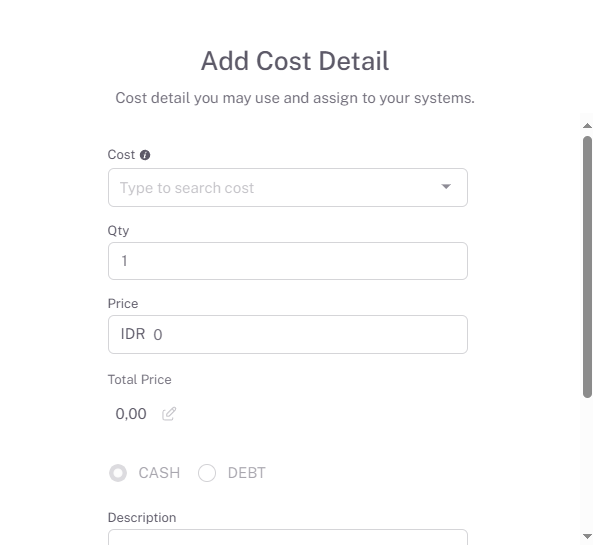The height and width of the screenshot is (545, 593).
Task: Click the IDR currency prefix
Action: (x=133, y=334)
